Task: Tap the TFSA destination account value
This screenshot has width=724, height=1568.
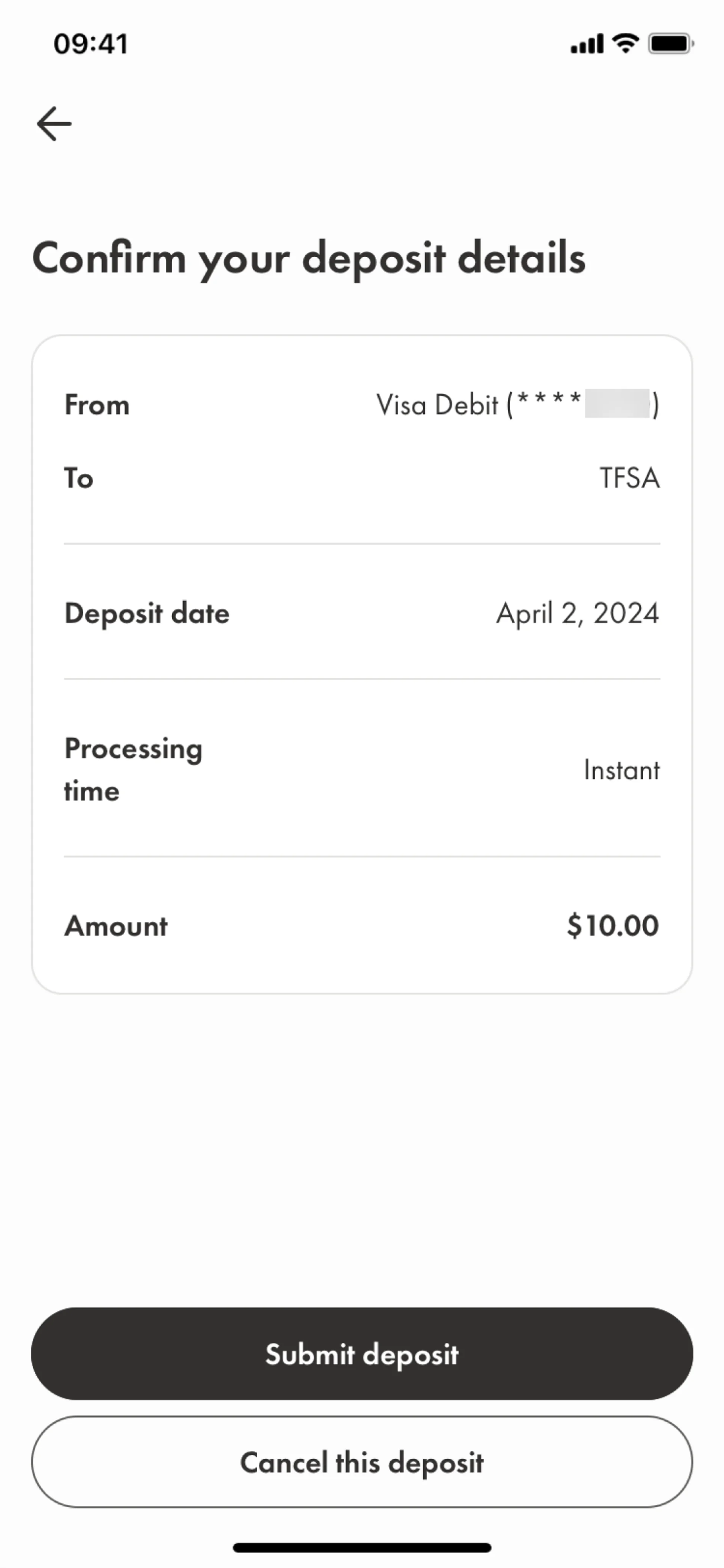Action: point(630,478)
